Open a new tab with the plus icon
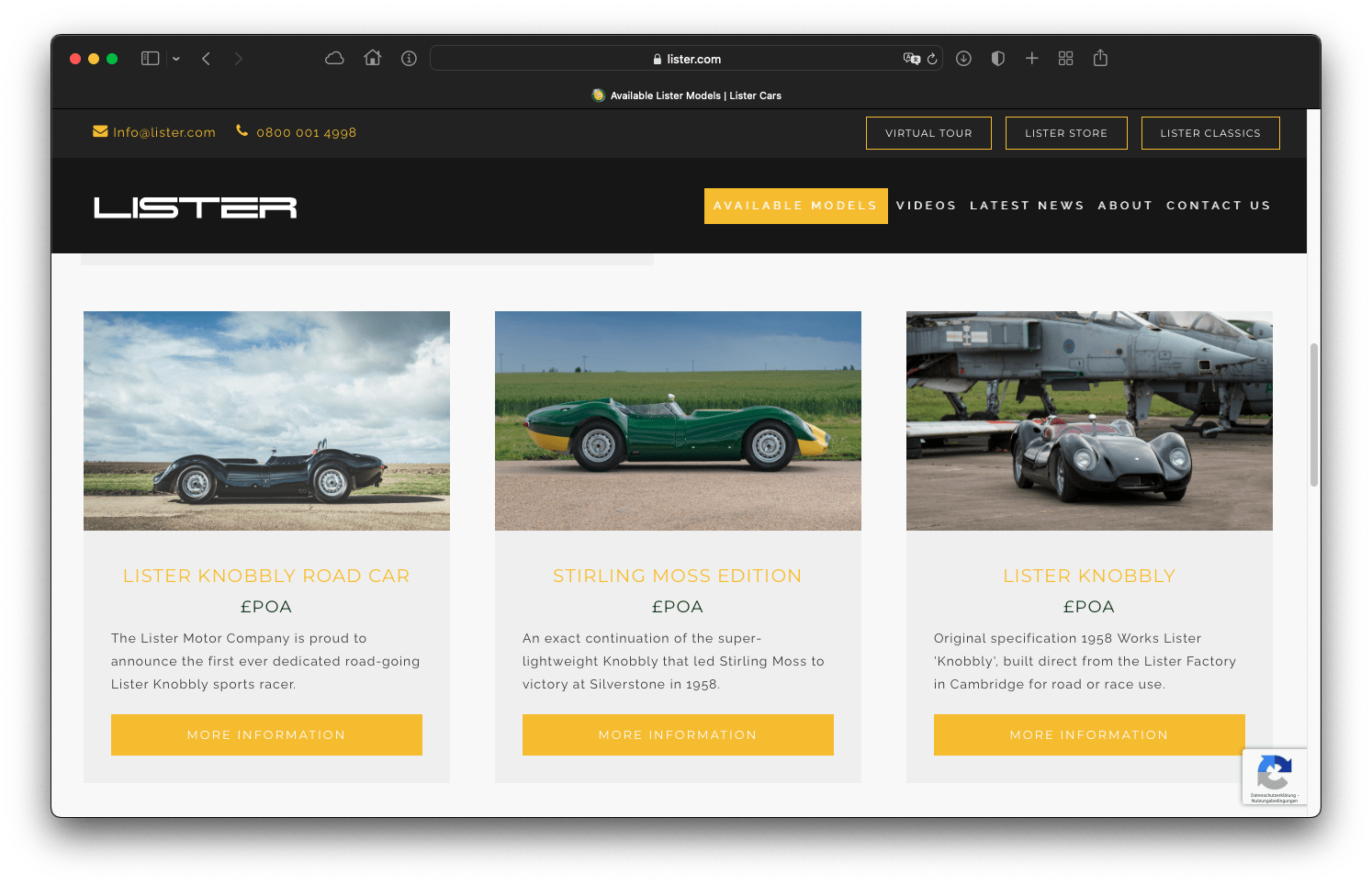 click(x=1032, y=59)
